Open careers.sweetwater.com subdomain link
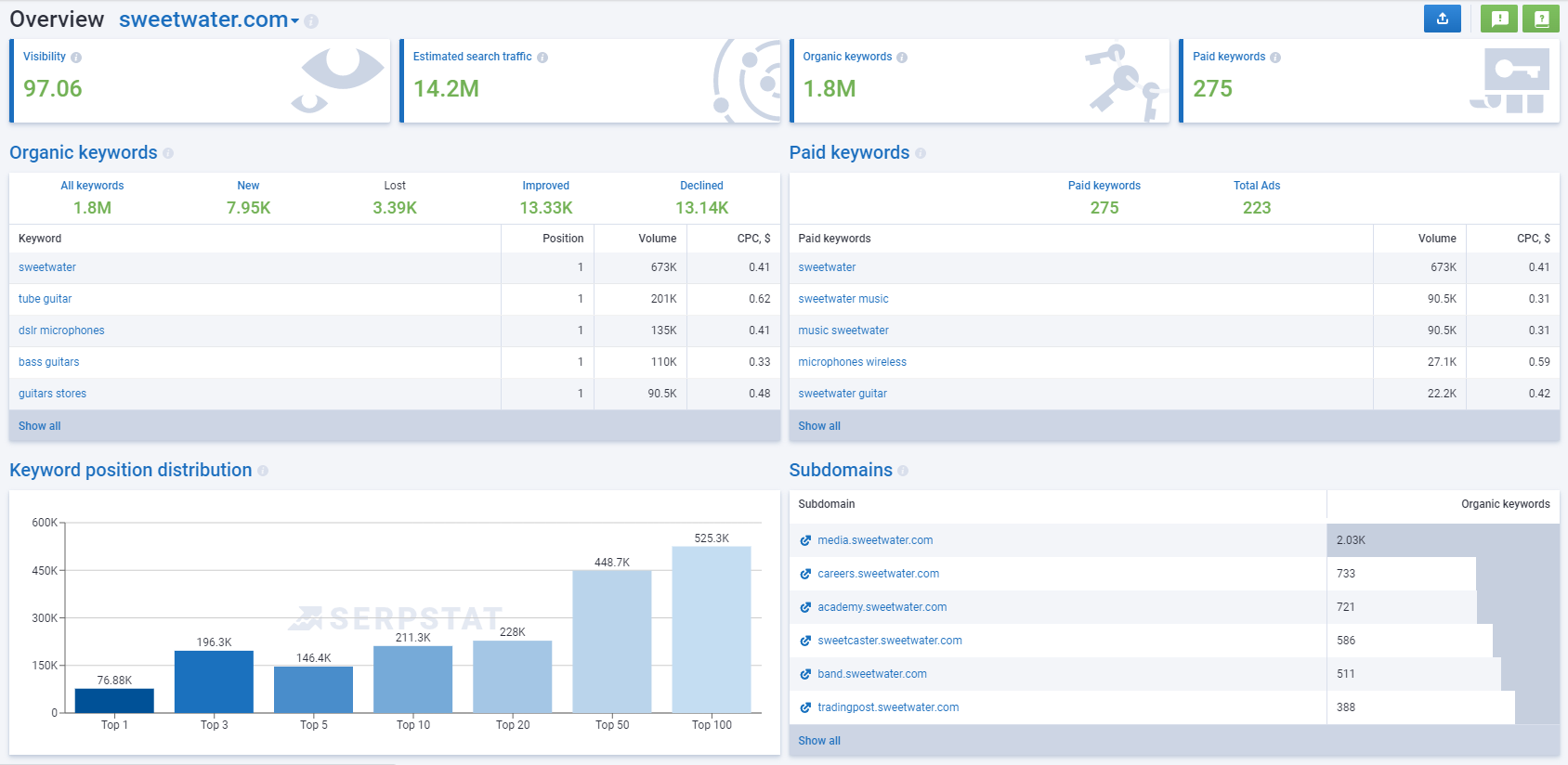 coord(879,574)
